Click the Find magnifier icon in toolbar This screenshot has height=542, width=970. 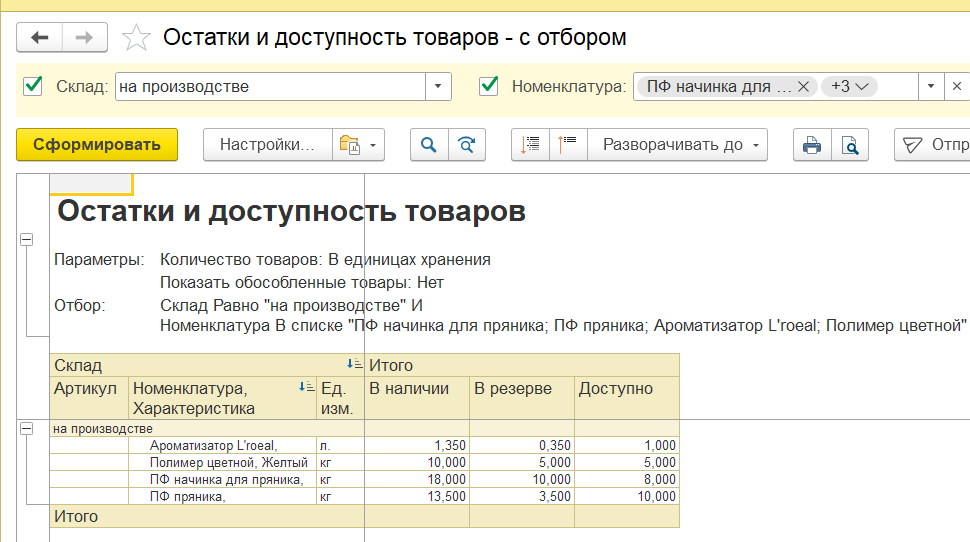(x=429, y=145)
